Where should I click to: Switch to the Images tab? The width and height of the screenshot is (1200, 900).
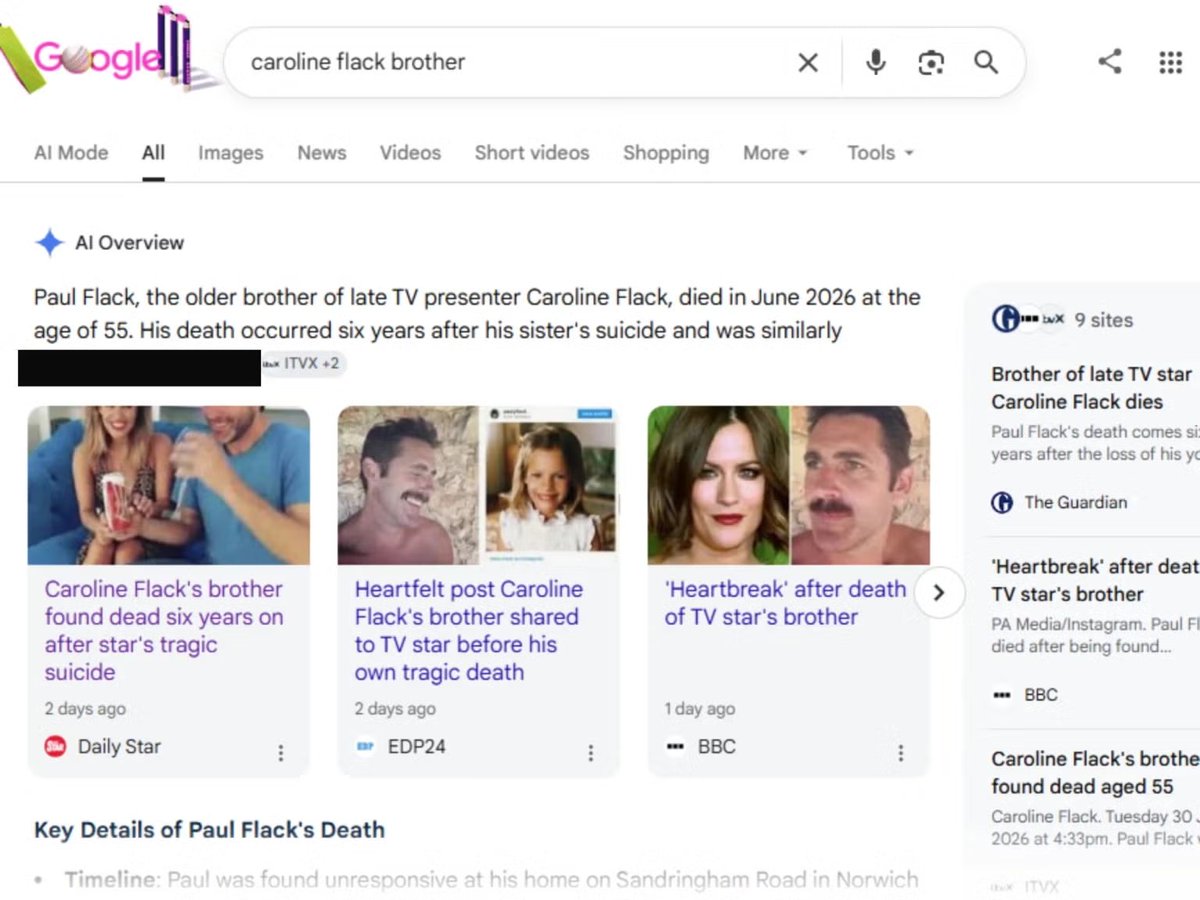coord(231,153)
